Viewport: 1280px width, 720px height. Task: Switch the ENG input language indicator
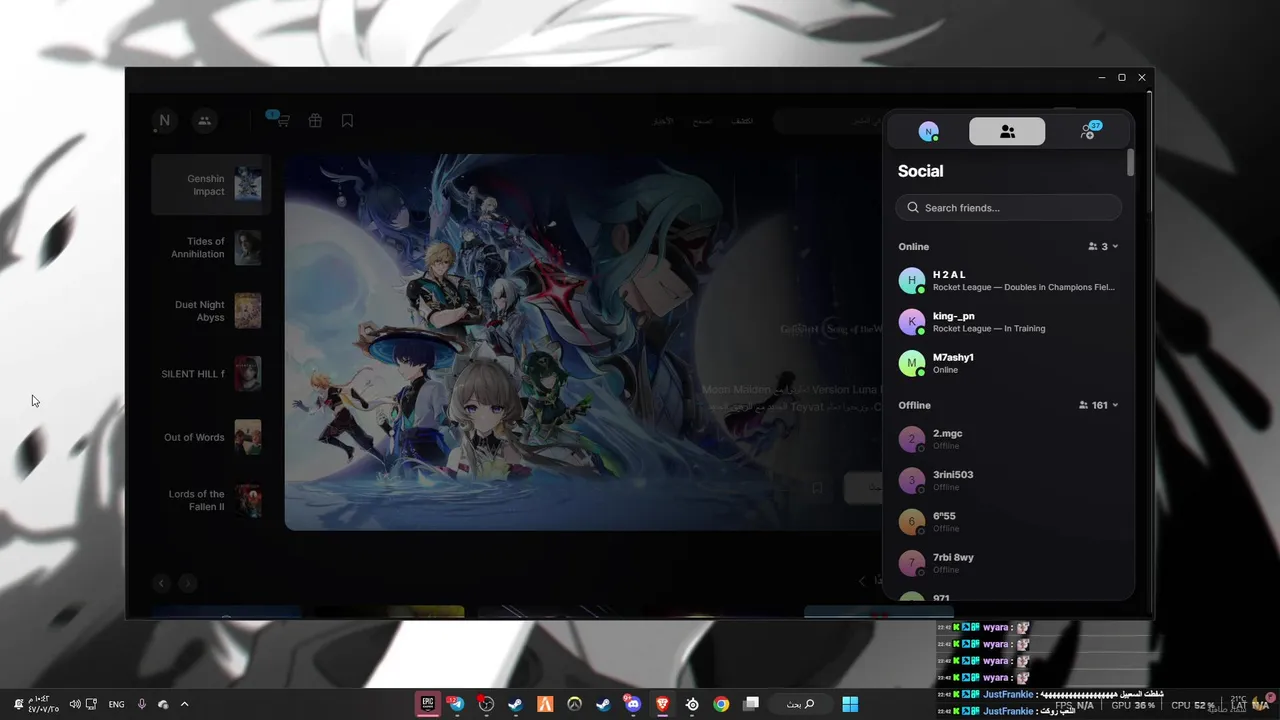tap(116, 704)
